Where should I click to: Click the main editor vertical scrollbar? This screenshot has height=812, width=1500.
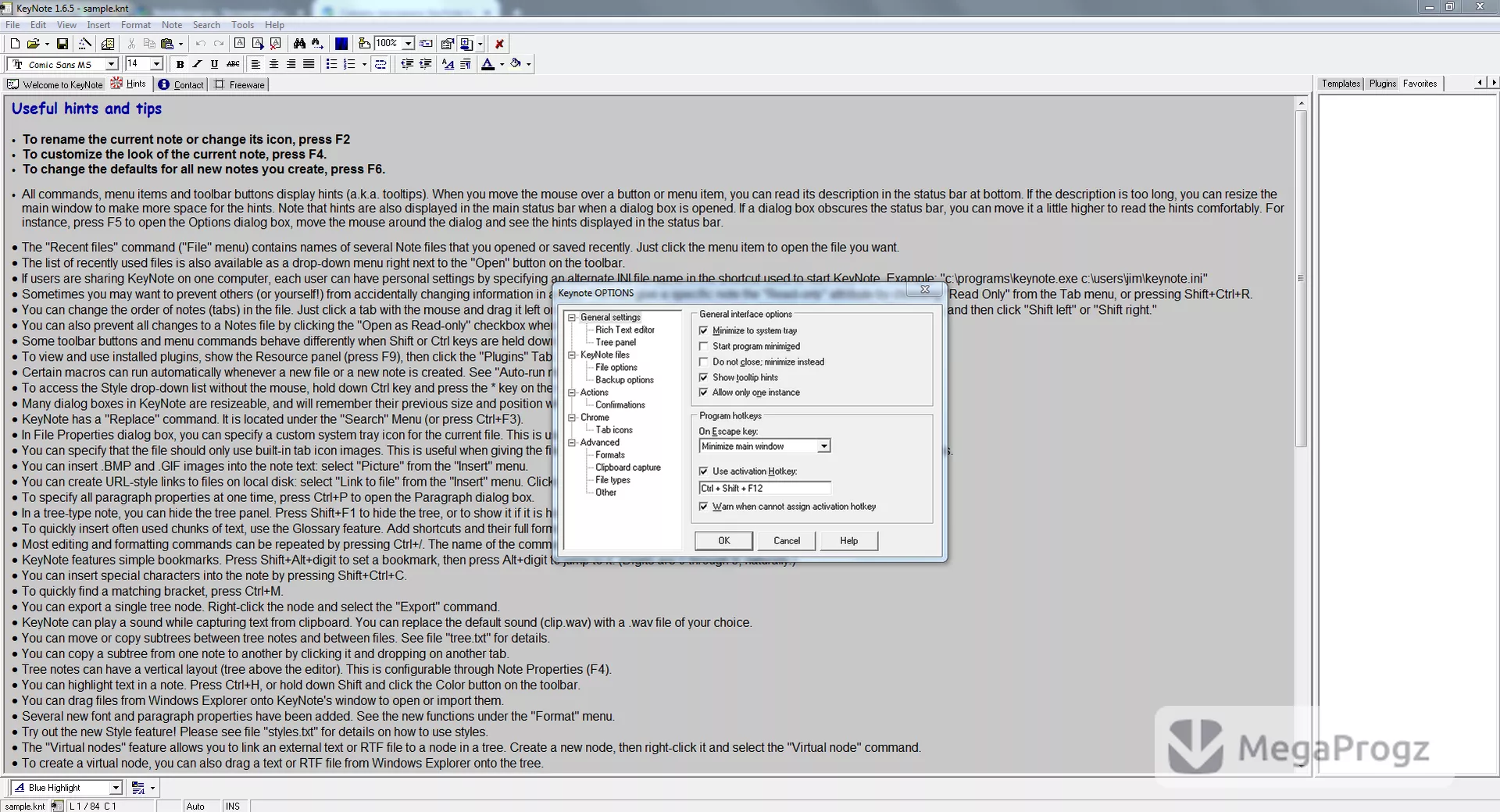click(1301, 434)
